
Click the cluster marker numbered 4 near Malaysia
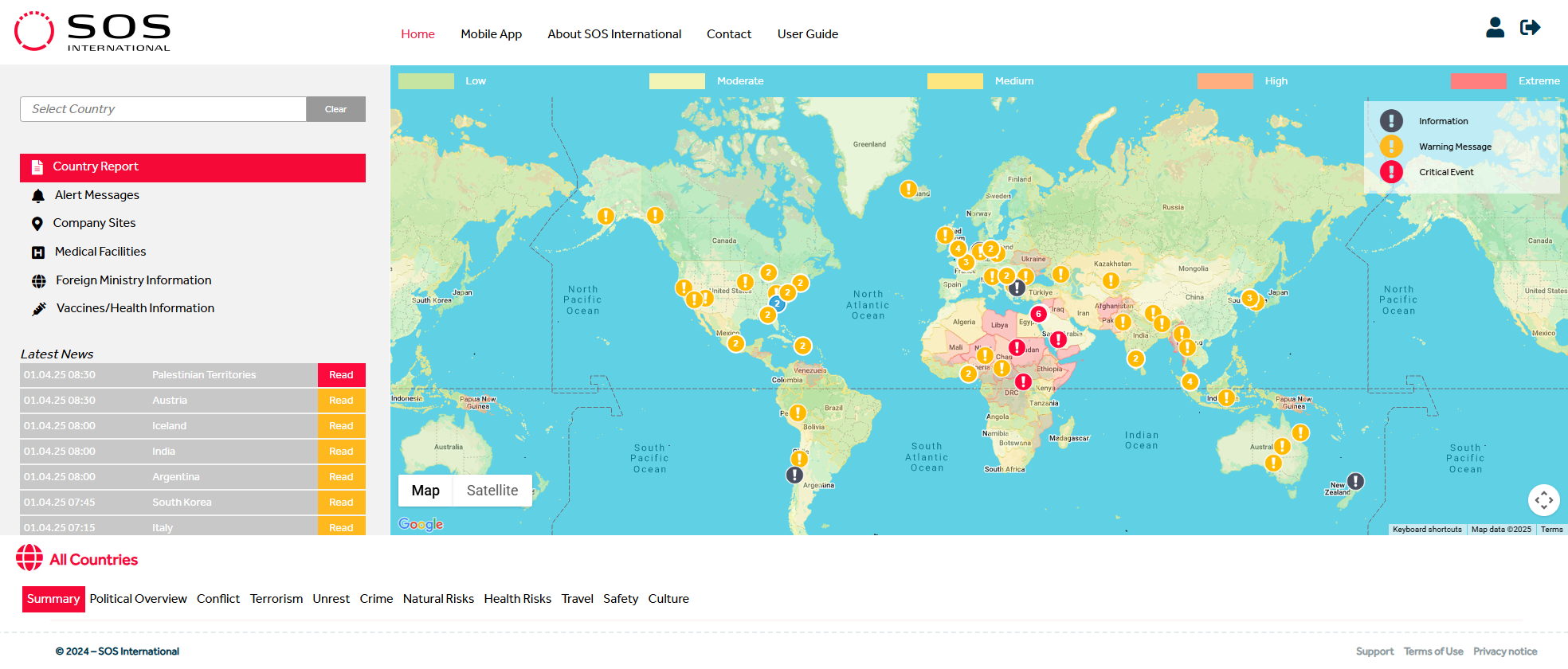click(1190, 381)
